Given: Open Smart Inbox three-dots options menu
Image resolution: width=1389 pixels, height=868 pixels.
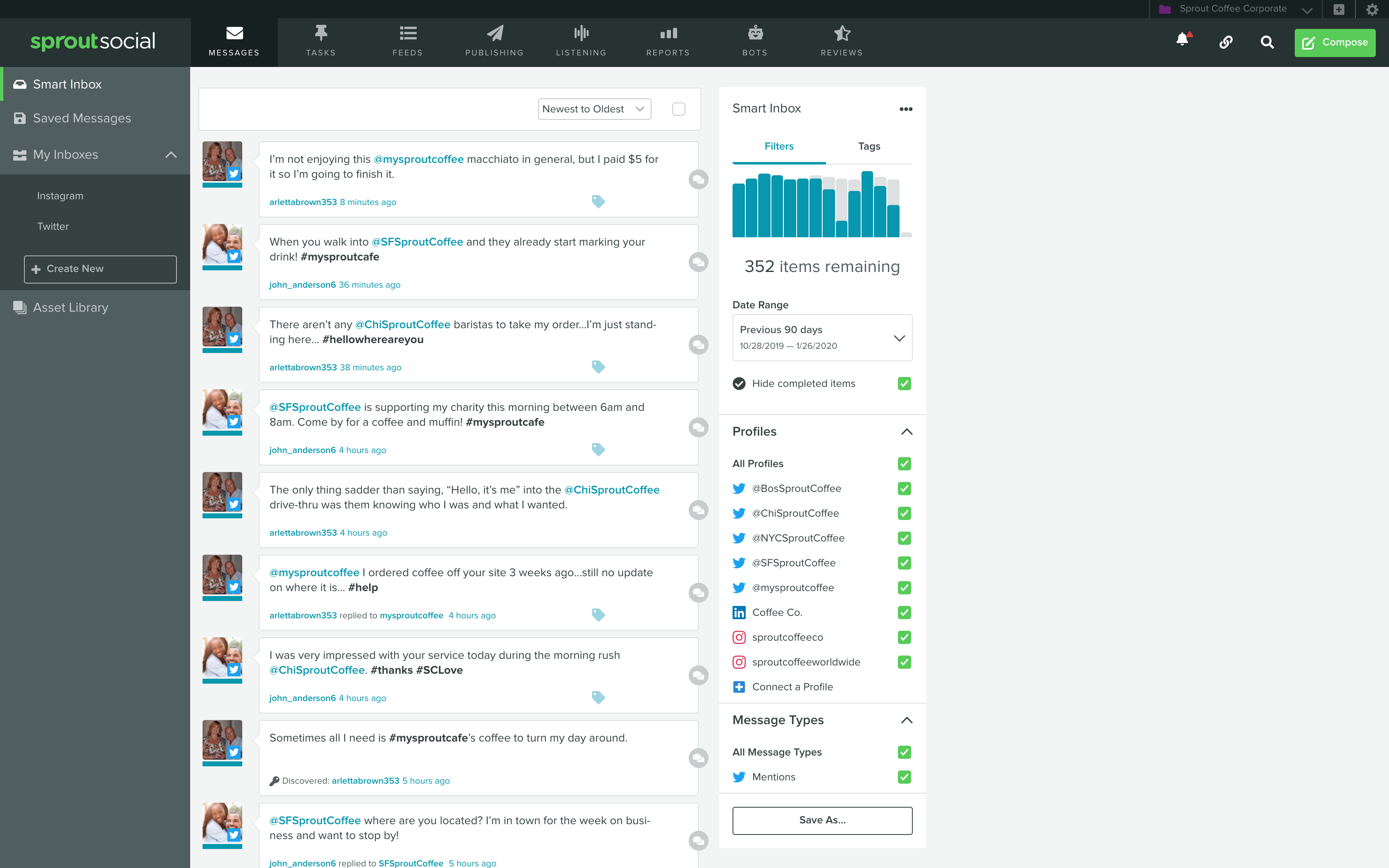Looking at the screenshot, I should (x=906, y=109).
